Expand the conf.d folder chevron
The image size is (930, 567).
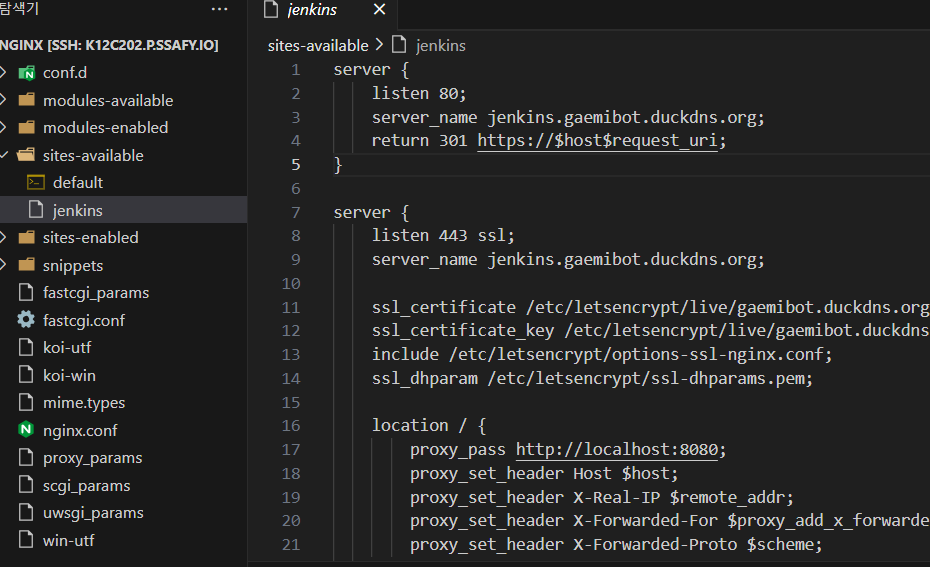pyautogui.click(x=4, y=72)
